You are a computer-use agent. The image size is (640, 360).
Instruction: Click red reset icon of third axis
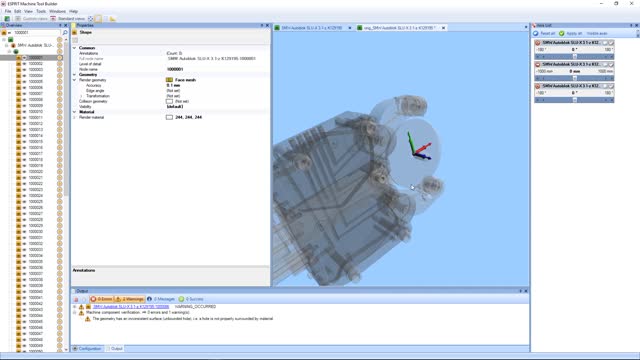point(538,86)
